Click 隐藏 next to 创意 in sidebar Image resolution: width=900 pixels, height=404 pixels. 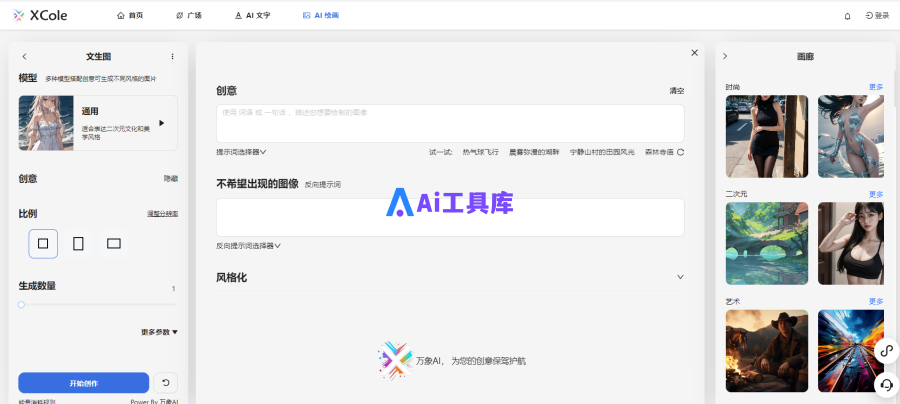click(170, 178)
